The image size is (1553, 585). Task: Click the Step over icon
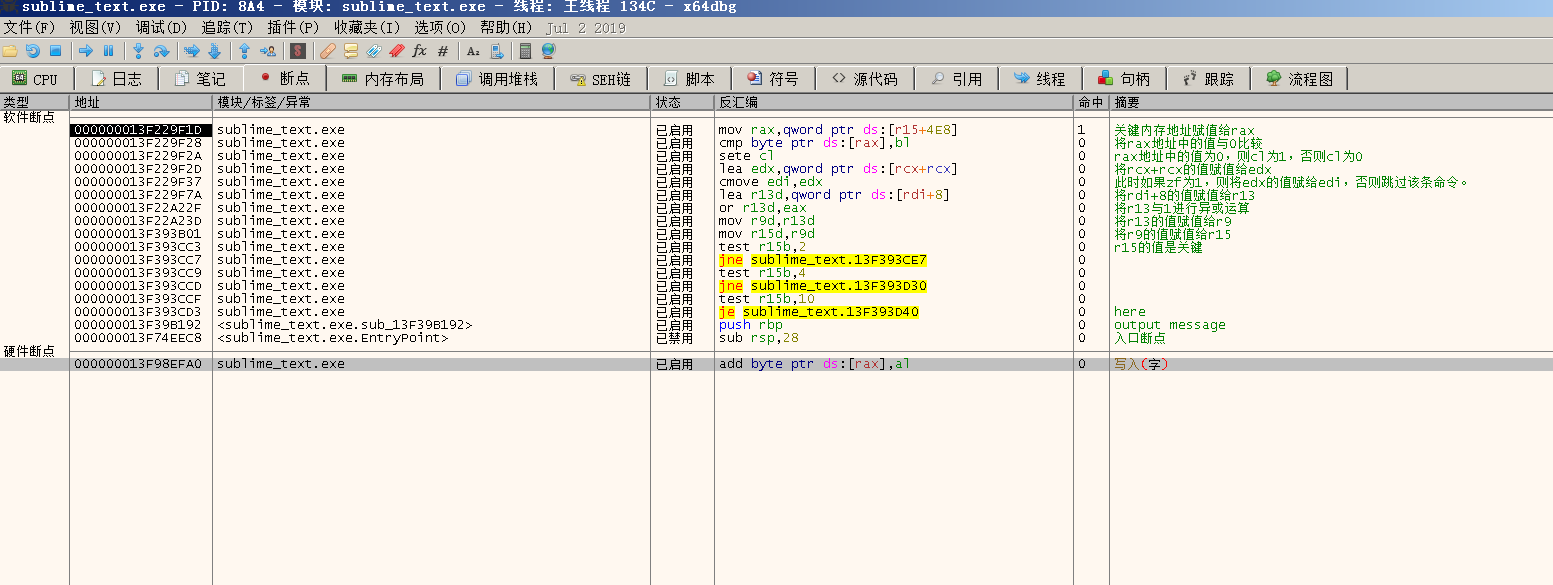(161, 50)
